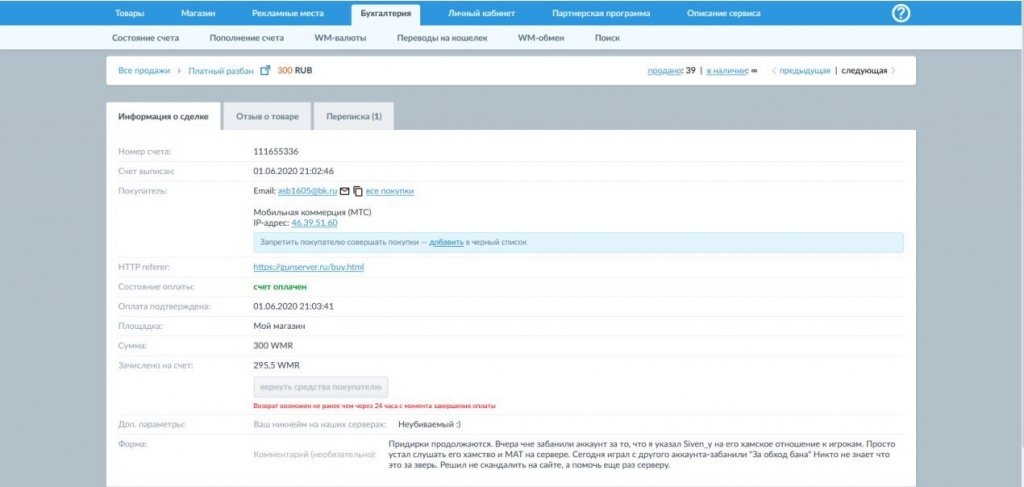Open the 'Товары' top menu item
This screenshot has width=1024, height=487.
point(129,14)
